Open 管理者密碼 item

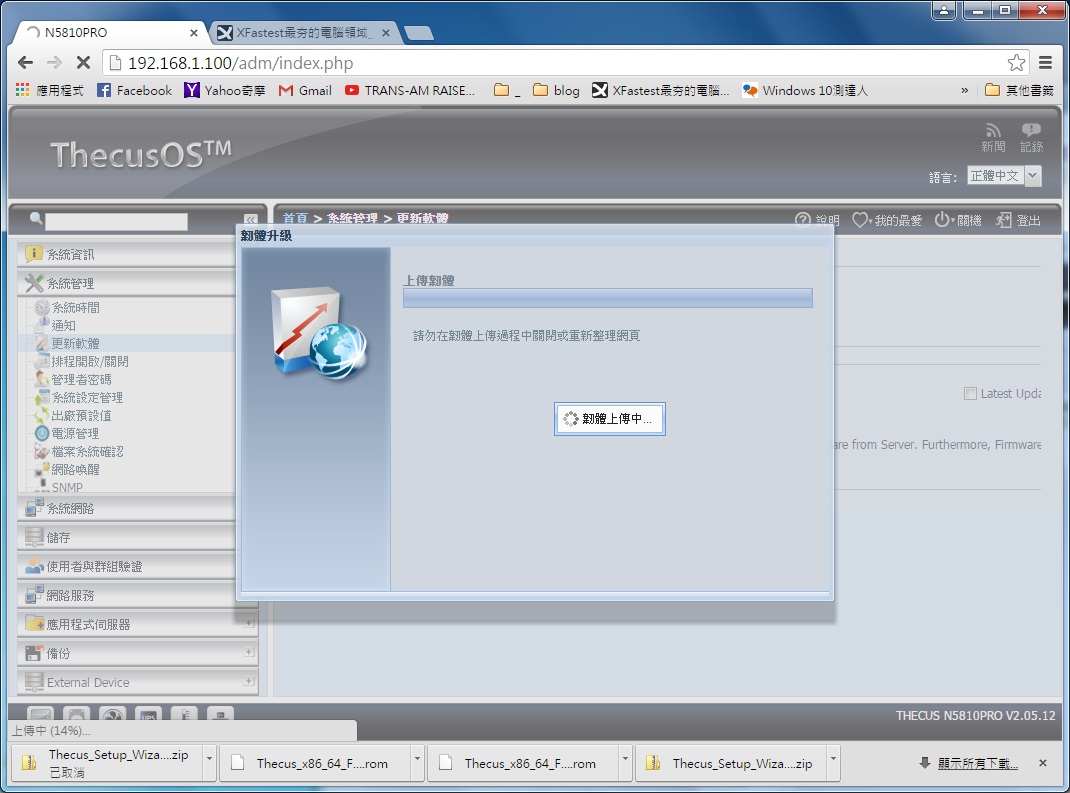pyautogui.click(x=81, y=379)
